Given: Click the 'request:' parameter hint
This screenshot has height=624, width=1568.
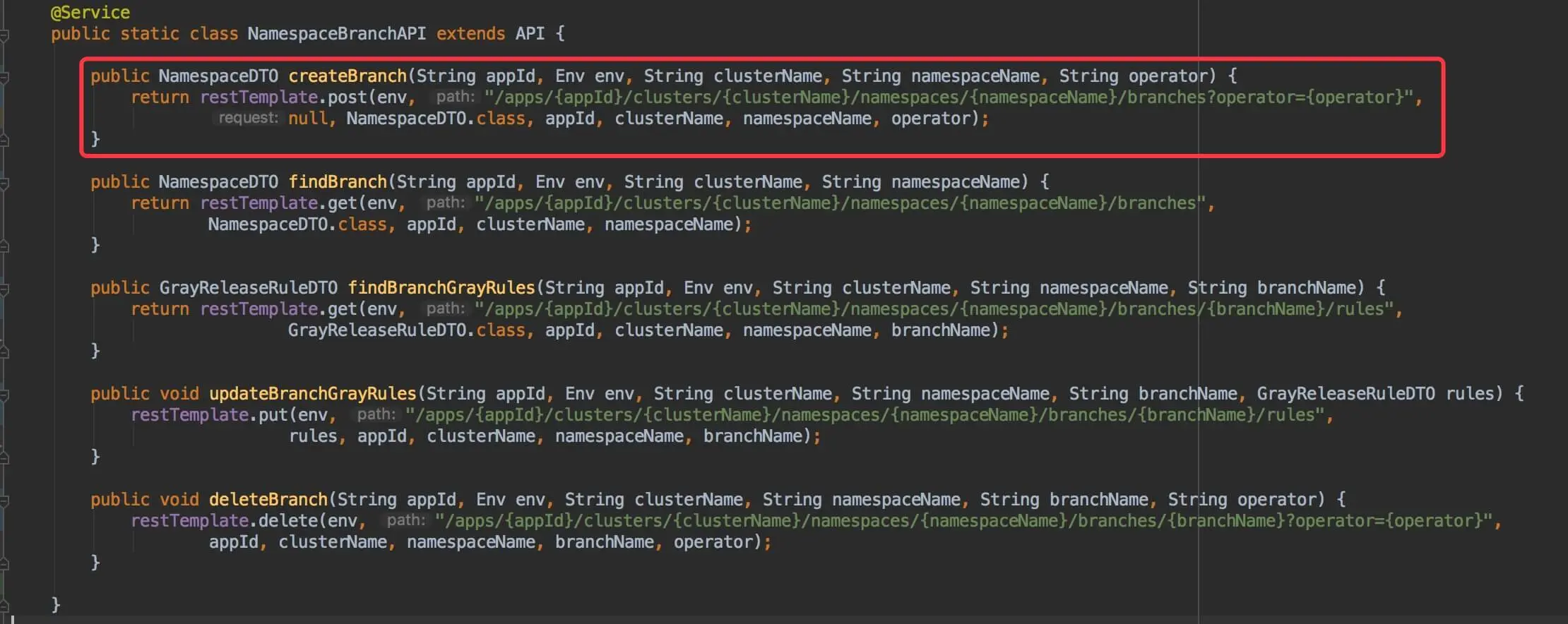Looking at the screenshot, I should coord(248,118).
